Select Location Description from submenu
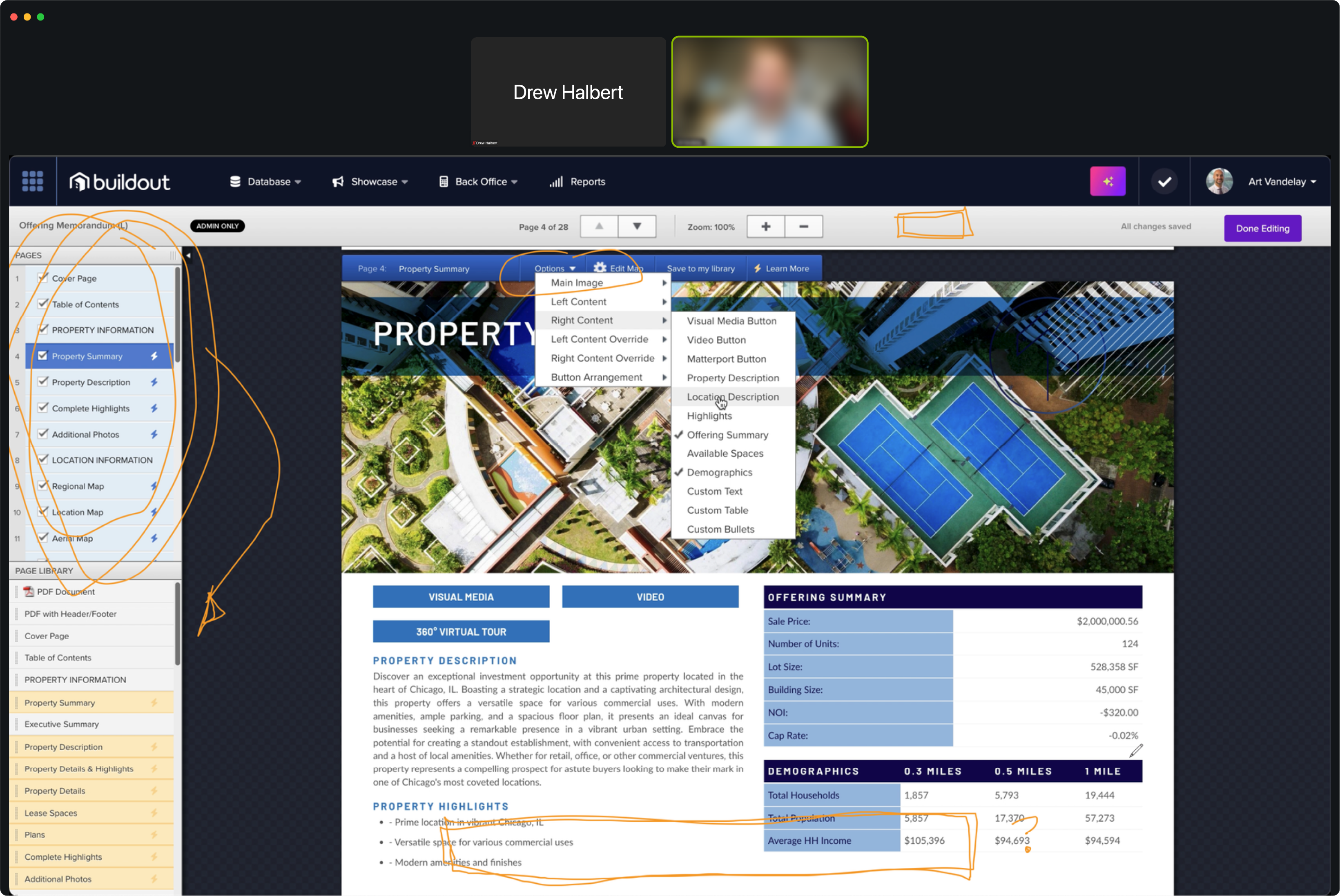The width and height of the screenshot is (1340, 896). (733, 397)
